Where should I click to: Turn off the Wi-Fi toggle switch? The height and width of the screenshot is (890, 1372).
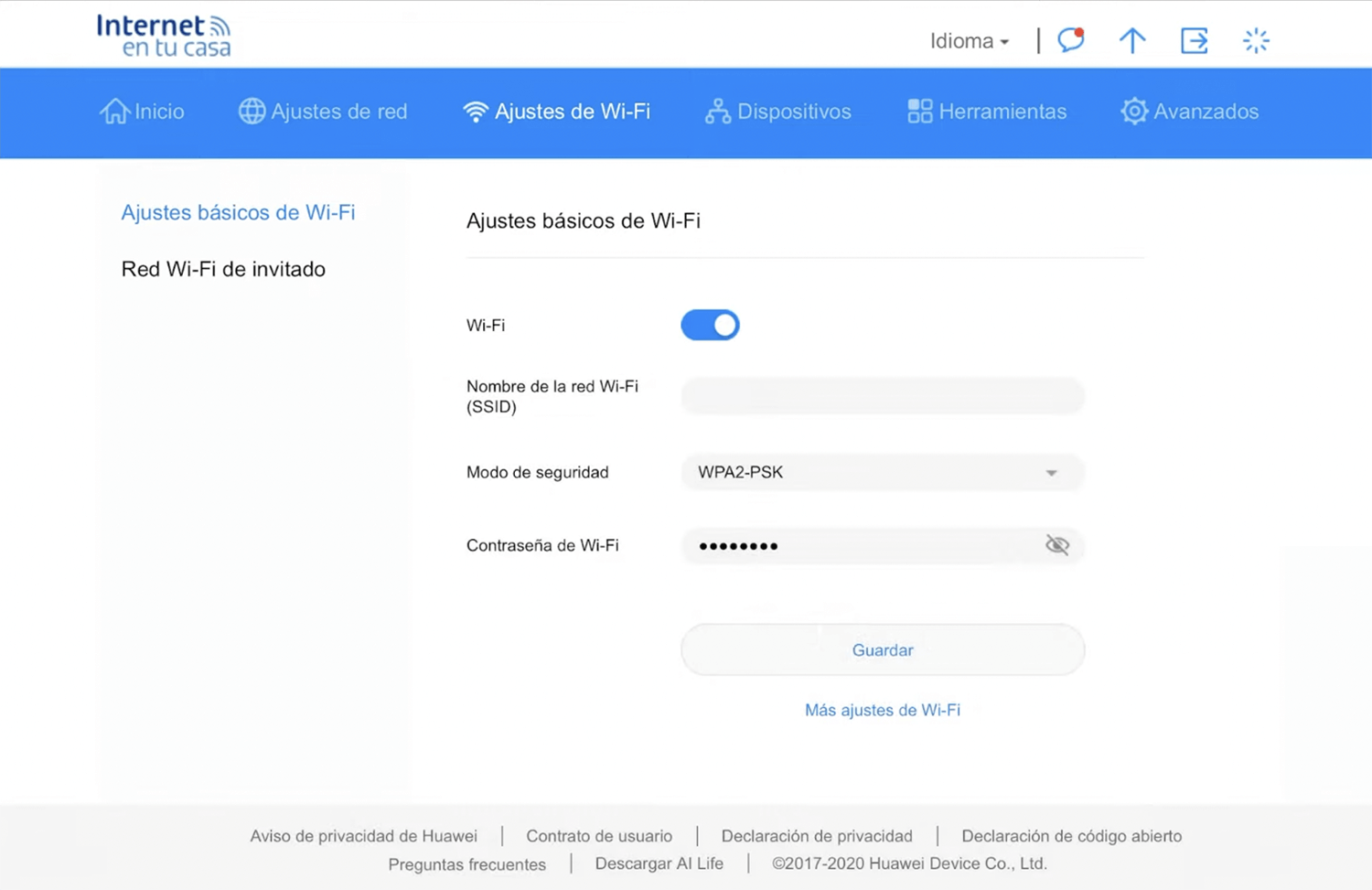710,325
